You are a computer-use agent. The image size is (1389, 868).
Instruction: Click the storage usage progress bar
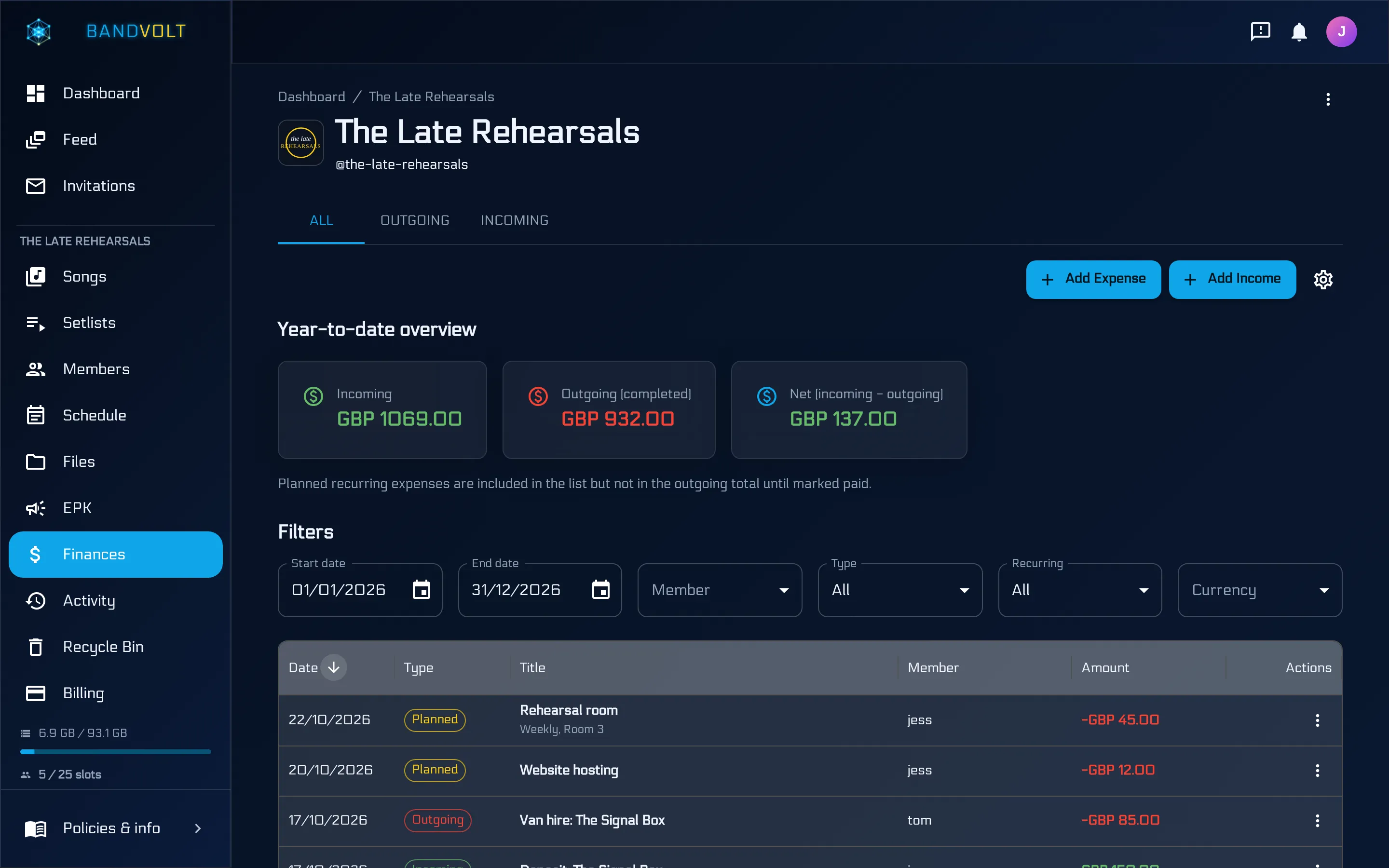(115, 751)
